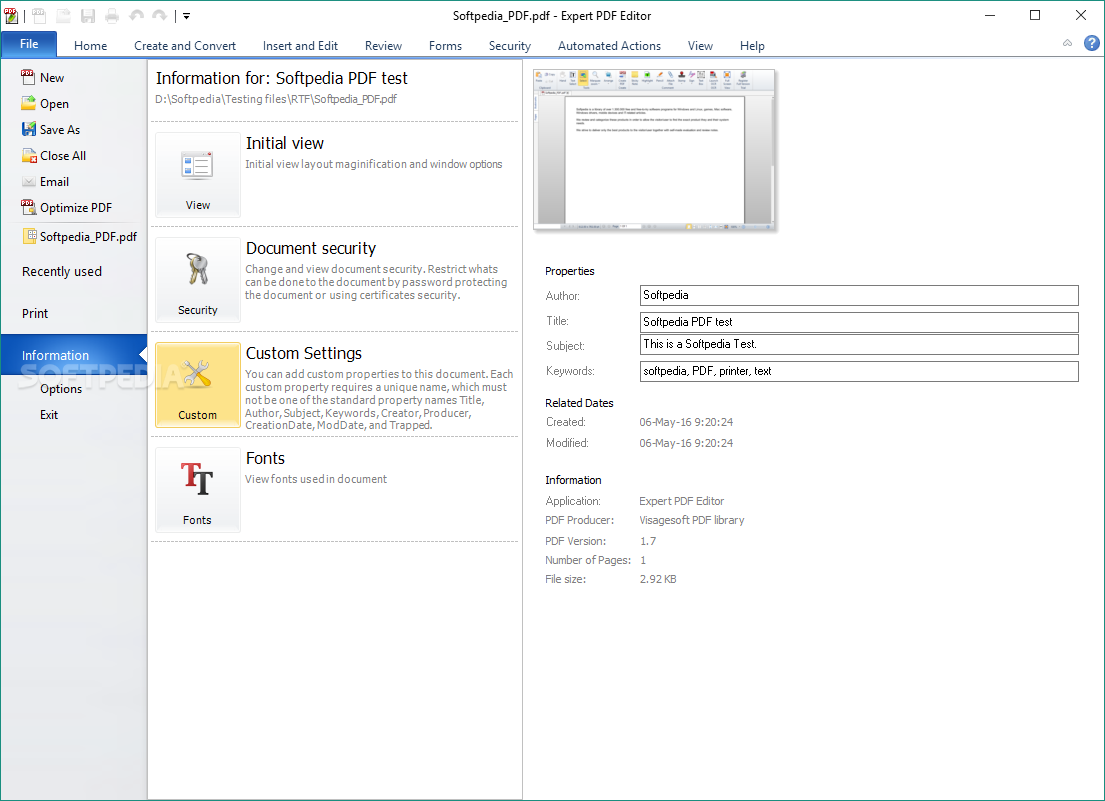Click the floppy disk save icon in title bar

point(88,15)
